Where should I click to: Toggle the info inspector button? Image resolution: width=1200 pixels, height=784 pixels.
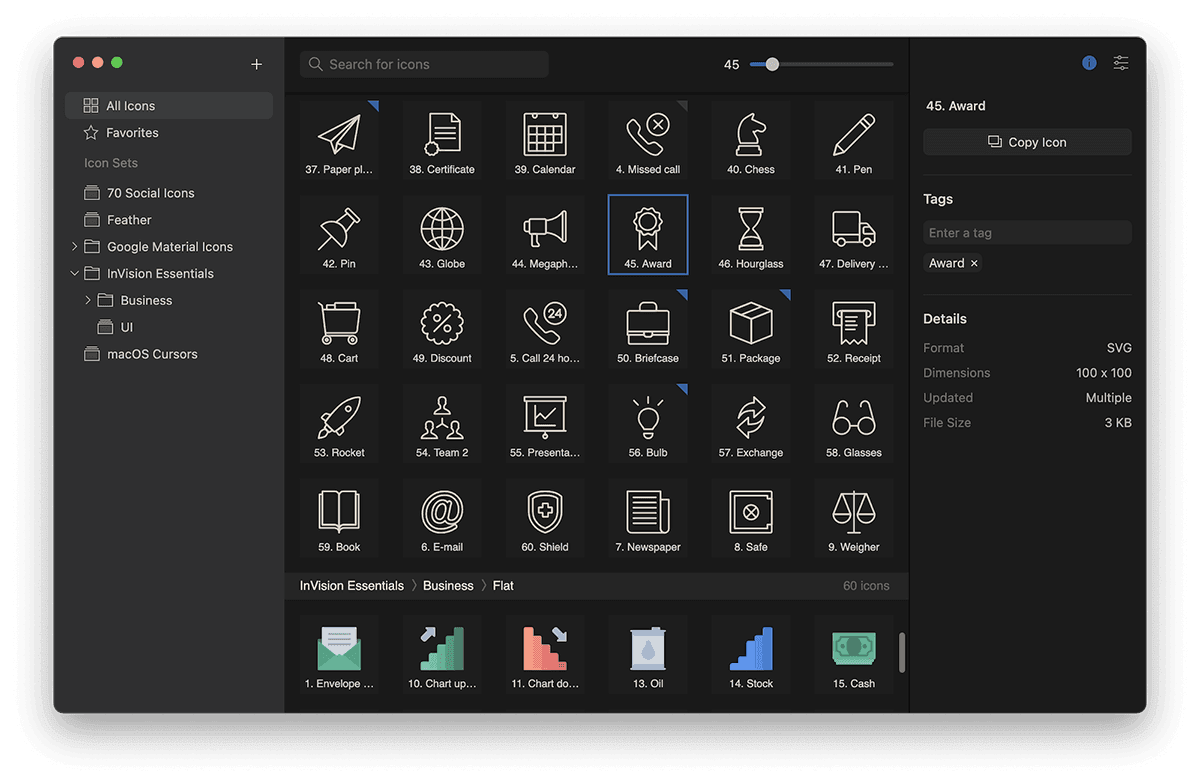pyautogui.click(x=1089, y=63)
